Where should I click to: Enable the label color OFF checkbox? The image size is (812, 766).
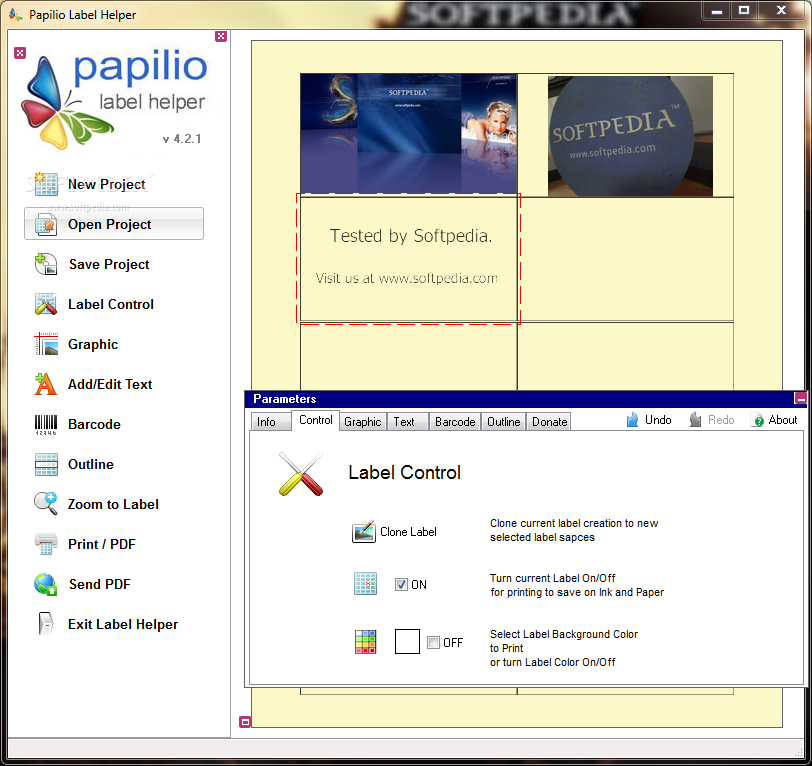click(x=433, y=643)
